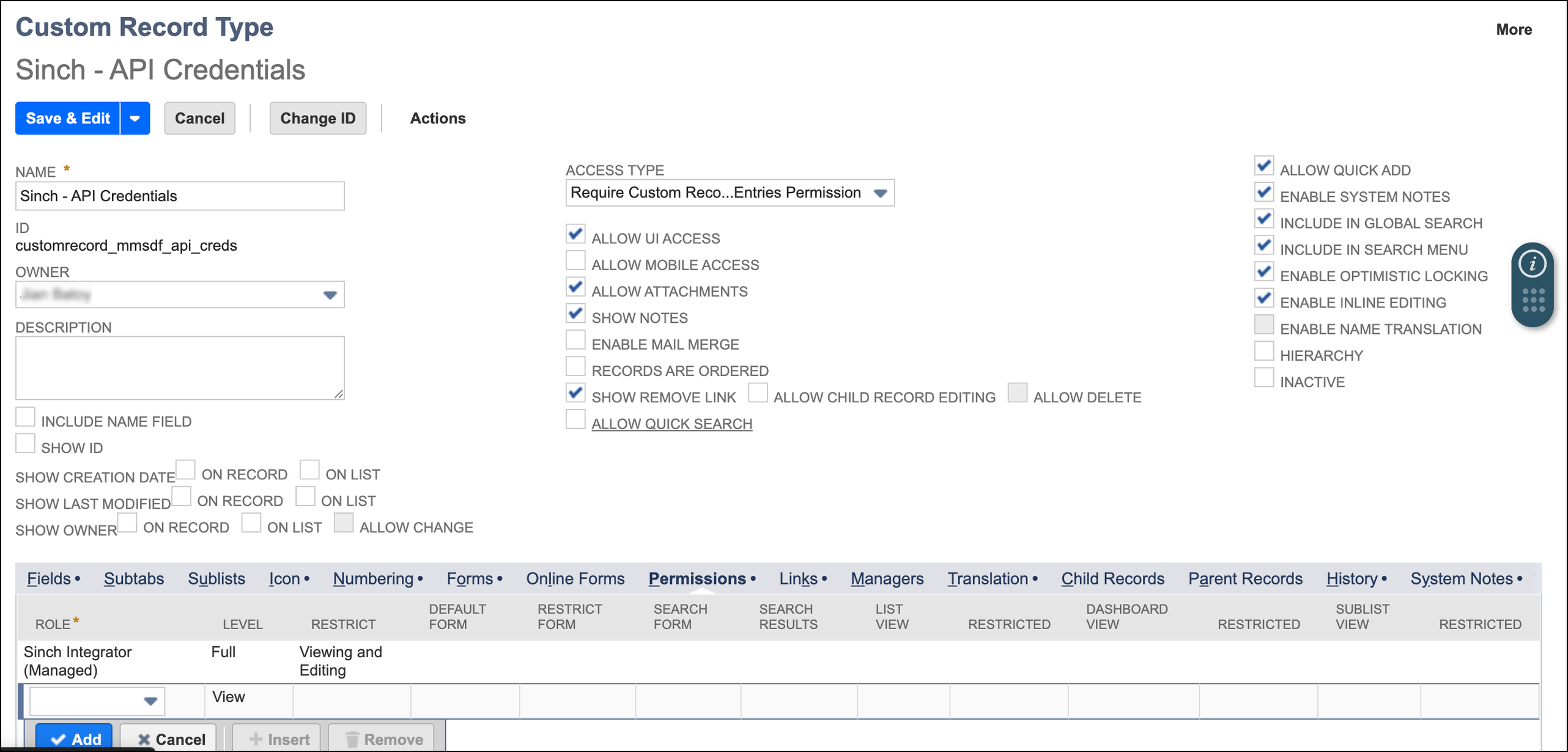1568x752 pixels.
Task: Click the View level cell
Action: click(x=248, y=701)
